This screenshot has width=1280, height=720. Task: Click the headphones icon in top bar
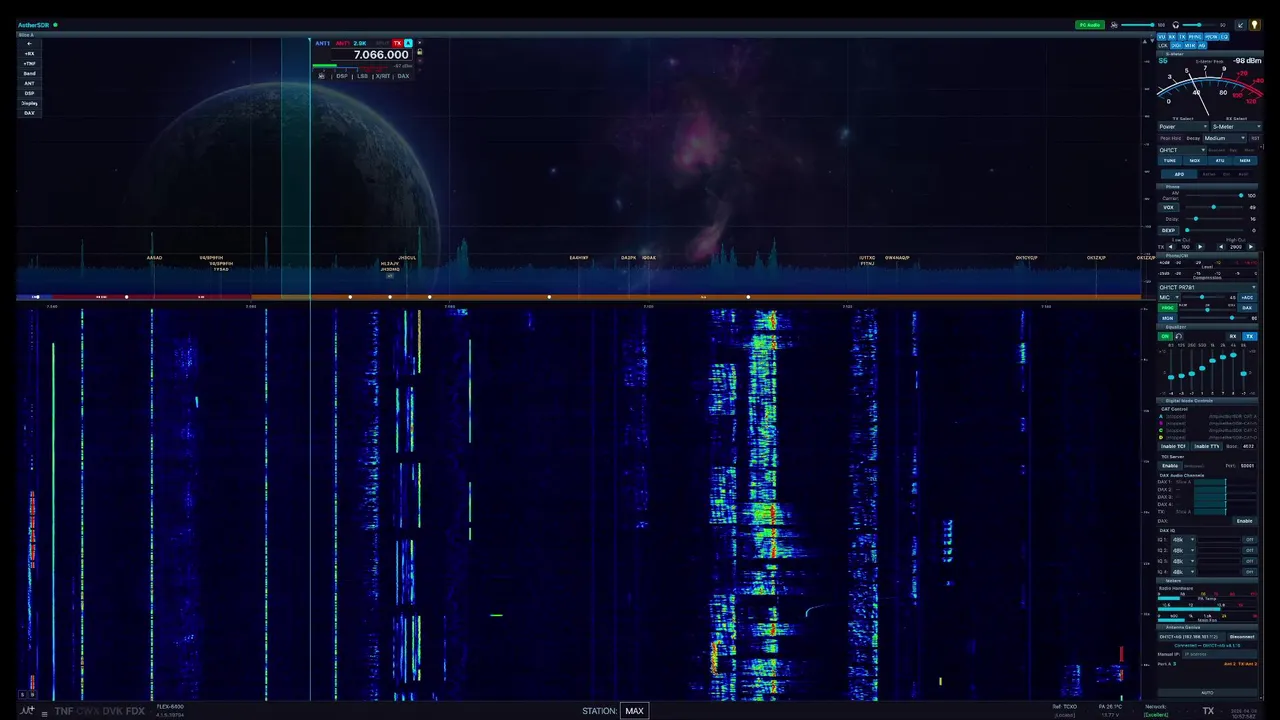(x=1176, y=25)
